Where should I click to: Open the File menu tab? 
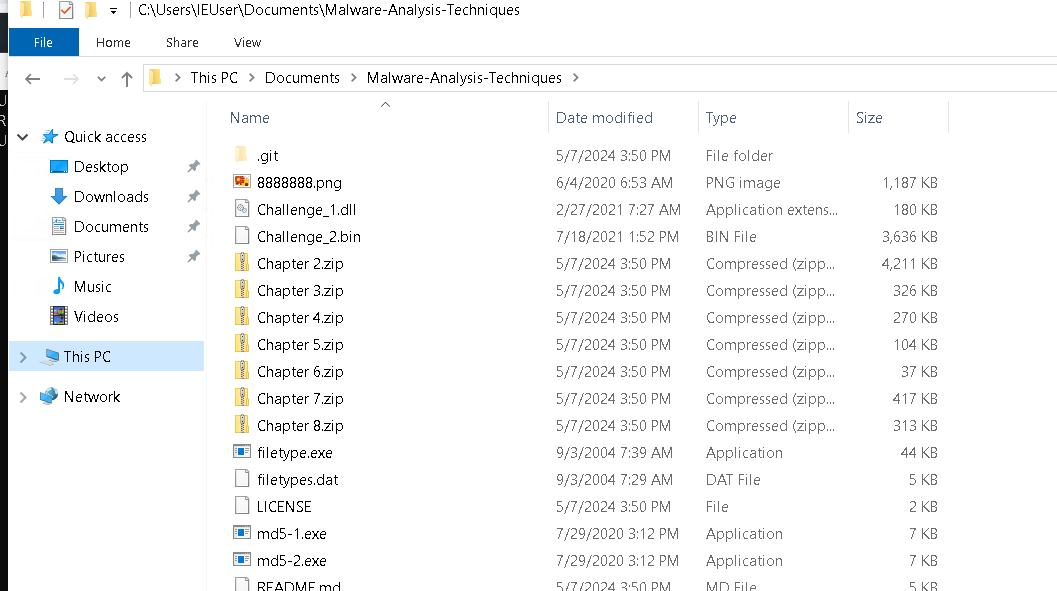43,43
